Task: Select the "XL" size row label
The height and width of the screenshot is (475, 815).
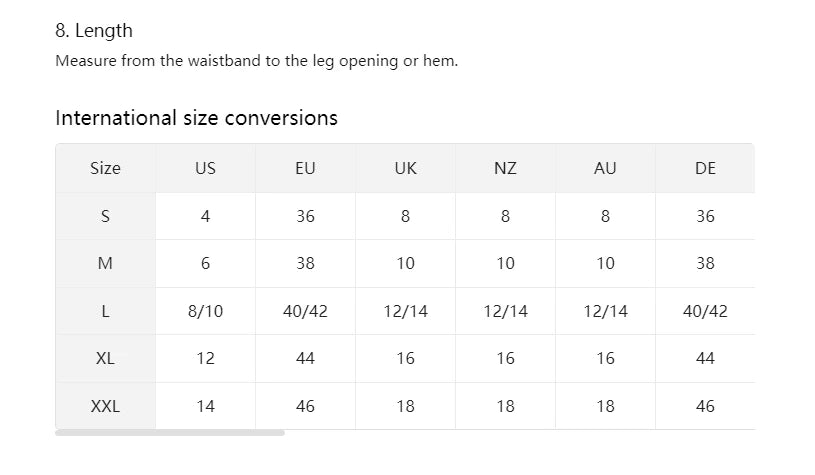Action: 105,358
